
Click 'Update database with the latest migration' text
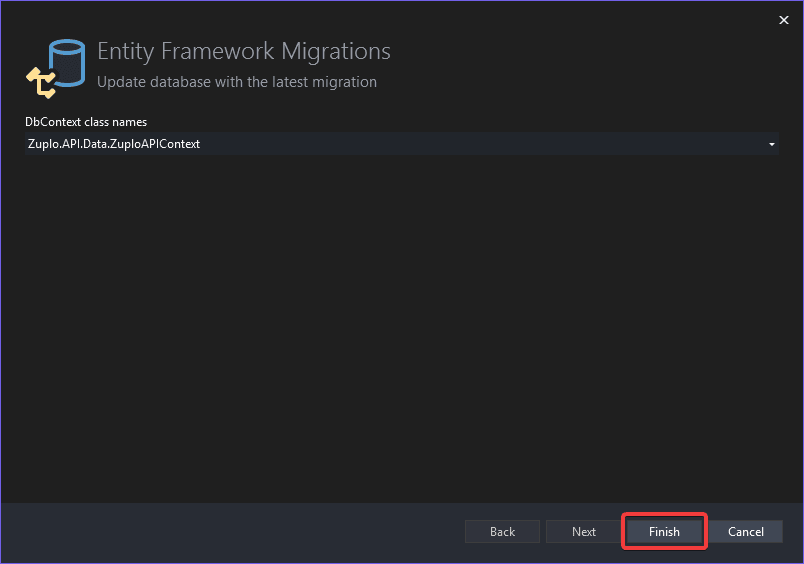point(237,82)
